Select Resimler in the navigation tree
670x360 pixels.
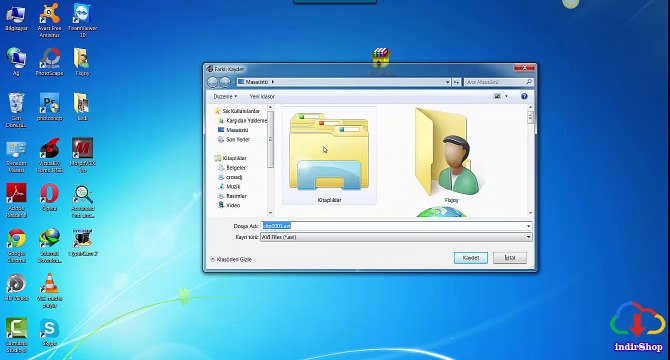point(232,196)
